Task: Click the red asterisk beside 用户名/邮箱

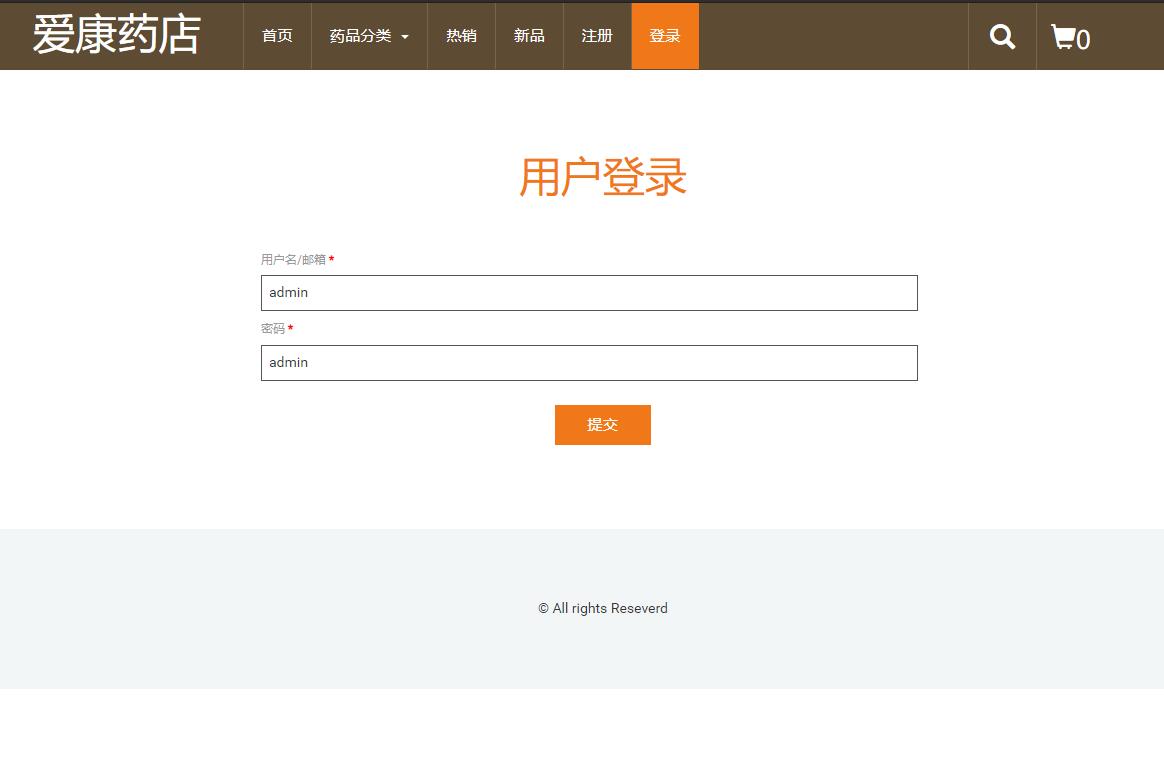Action: tap(331, 259)
